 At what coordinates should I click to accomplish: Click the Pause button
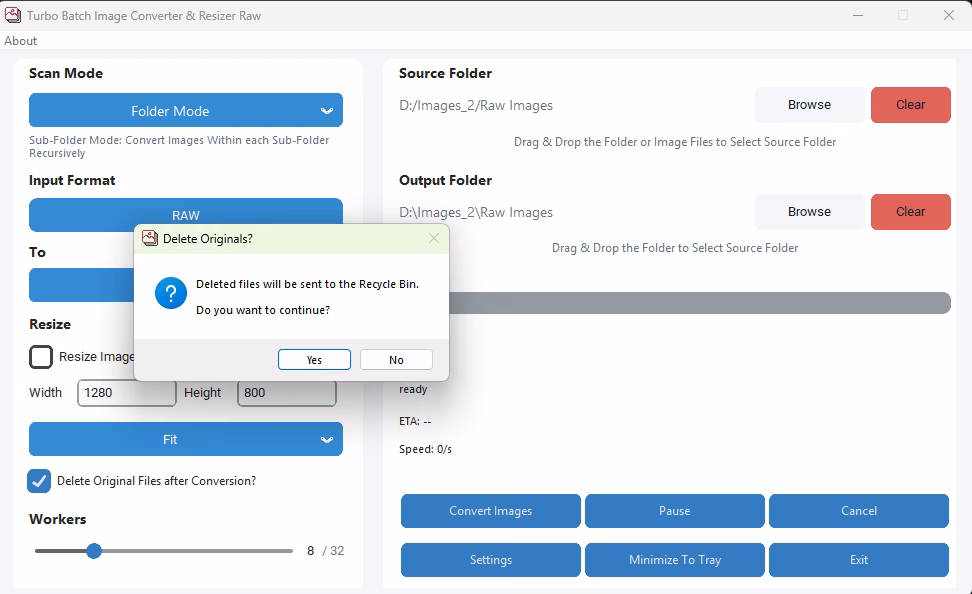pyautogui.click(x=674, y=511)
